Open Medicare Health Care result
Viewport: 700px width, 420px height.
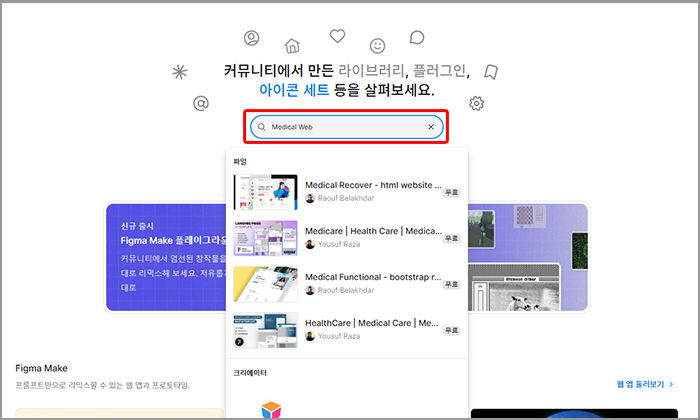click(x=347, y=238)
